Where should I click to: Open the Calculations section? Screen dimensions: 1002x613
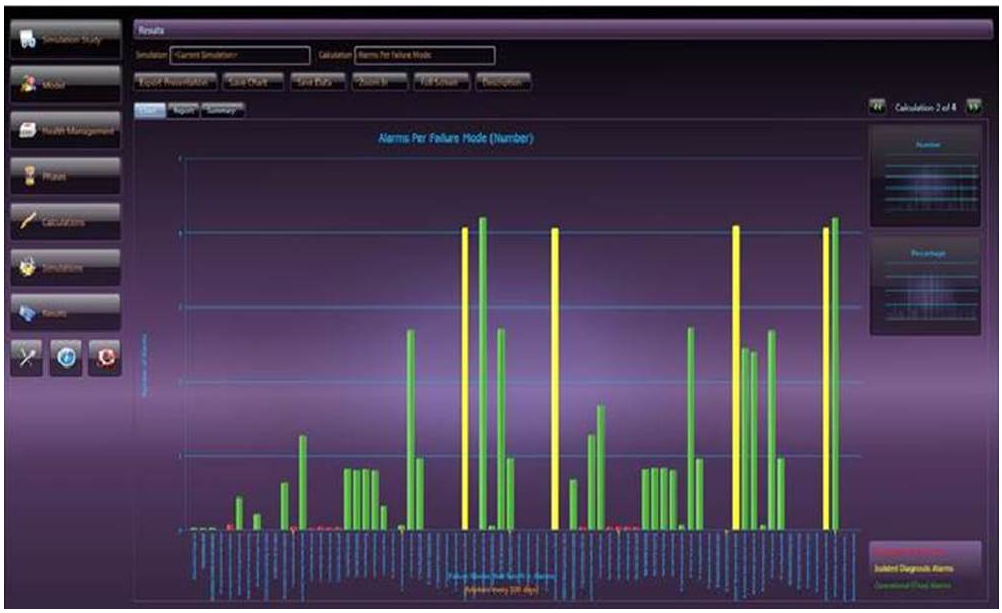[x=65, y=222]
